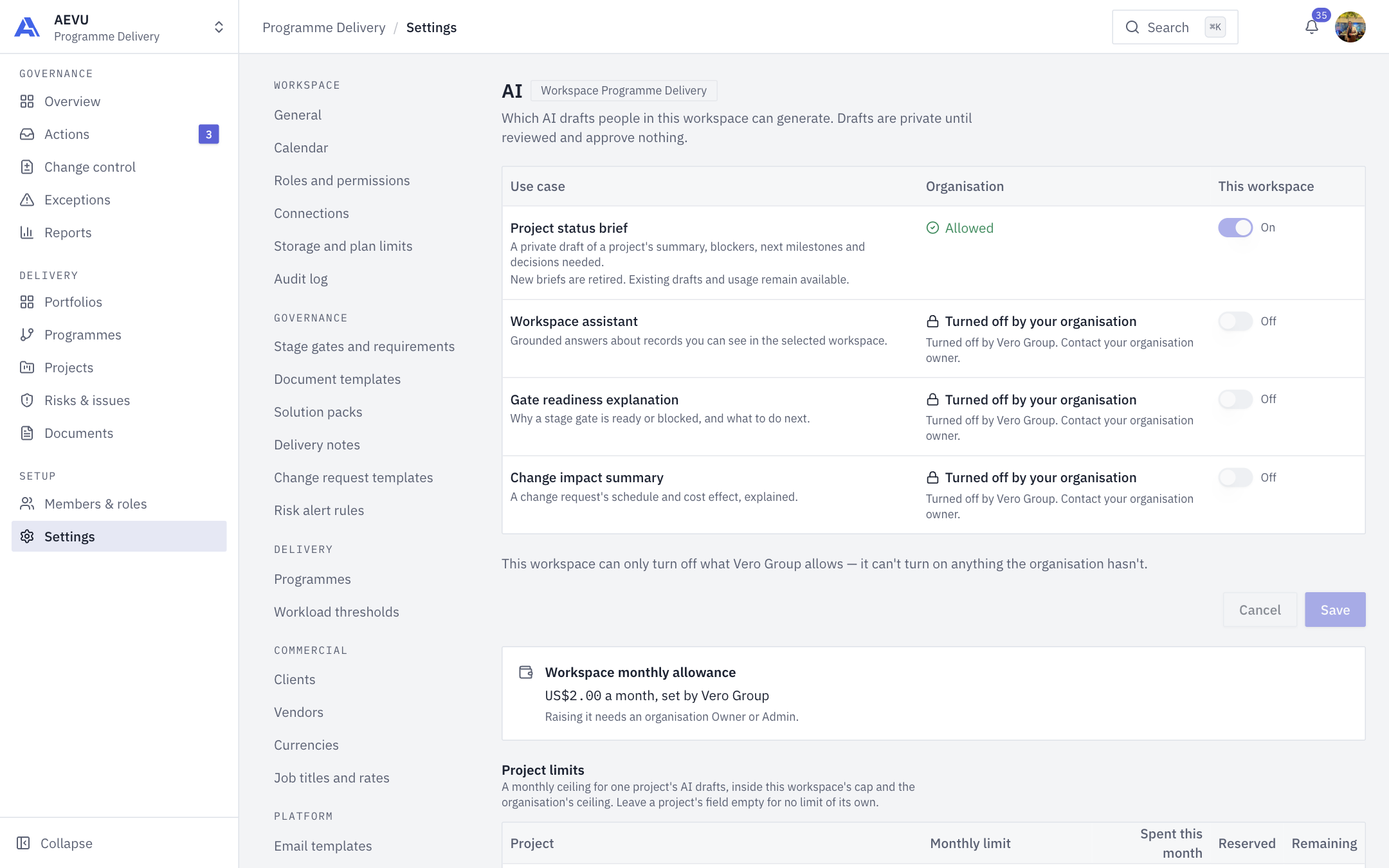Screen dimensions: 1389x868
Task: Open the notifications bell
Action: tap(1311, 27)
